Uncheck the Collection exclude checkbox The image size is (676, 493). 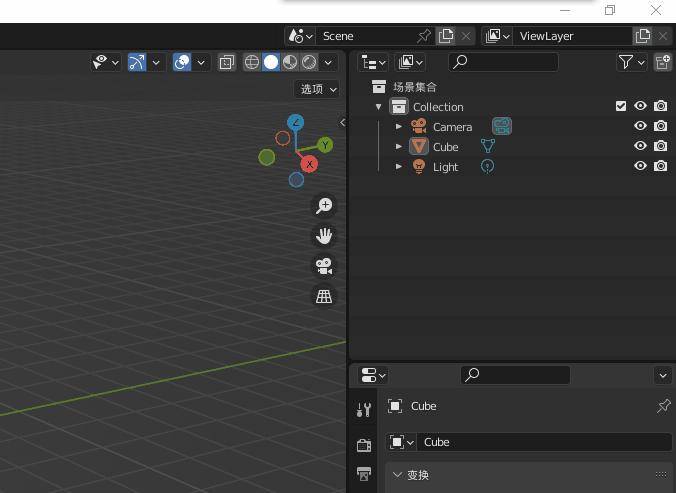(x=621, y=106)
